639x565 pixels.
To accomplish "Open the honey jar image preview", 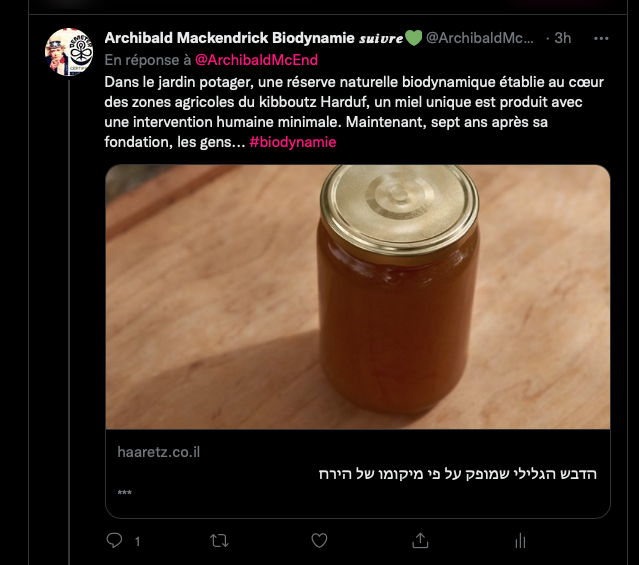I will (357, 297).
